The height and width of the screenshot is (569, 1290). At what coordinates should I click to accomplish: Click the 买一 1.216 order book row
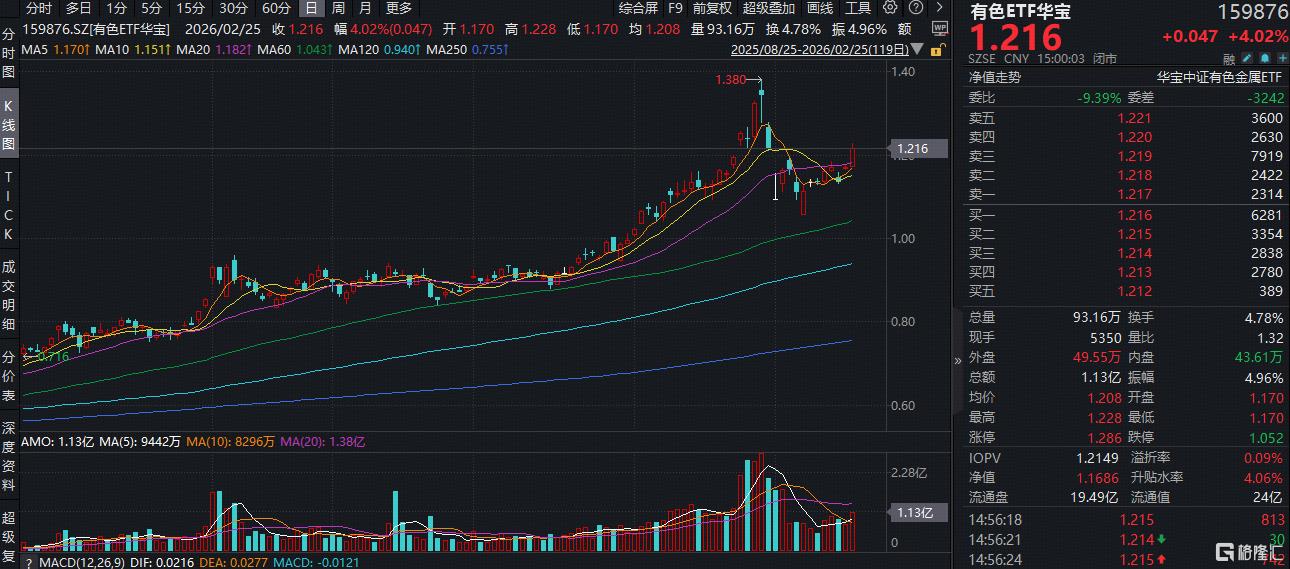tap(1127, 215)
